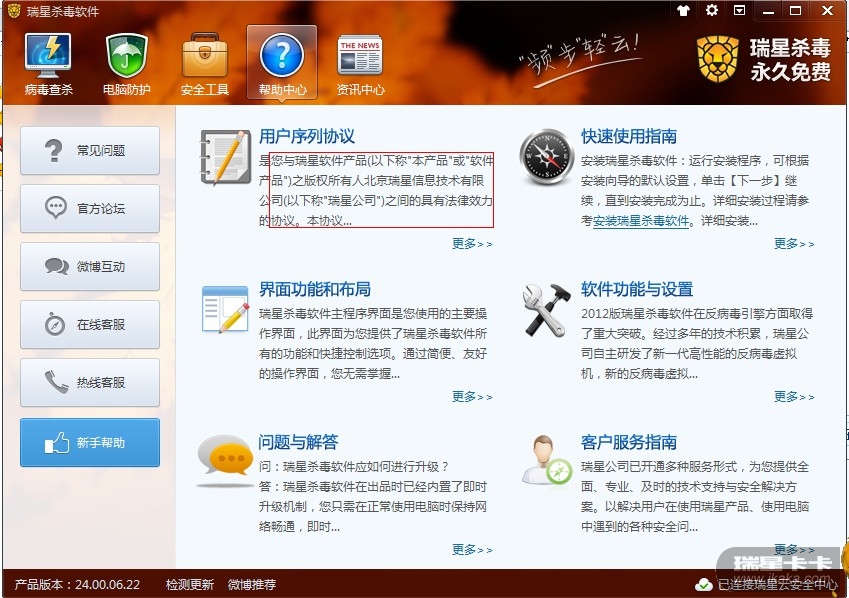Click 检测更新 in the status bar

190,584
